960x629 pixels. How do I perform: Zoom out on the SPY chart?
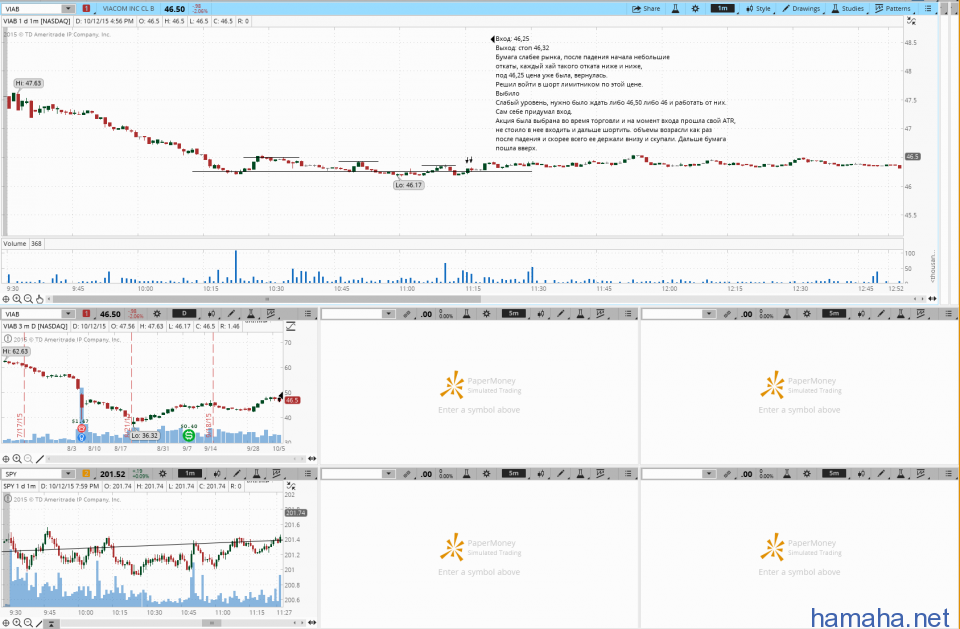tap(28, 623)
